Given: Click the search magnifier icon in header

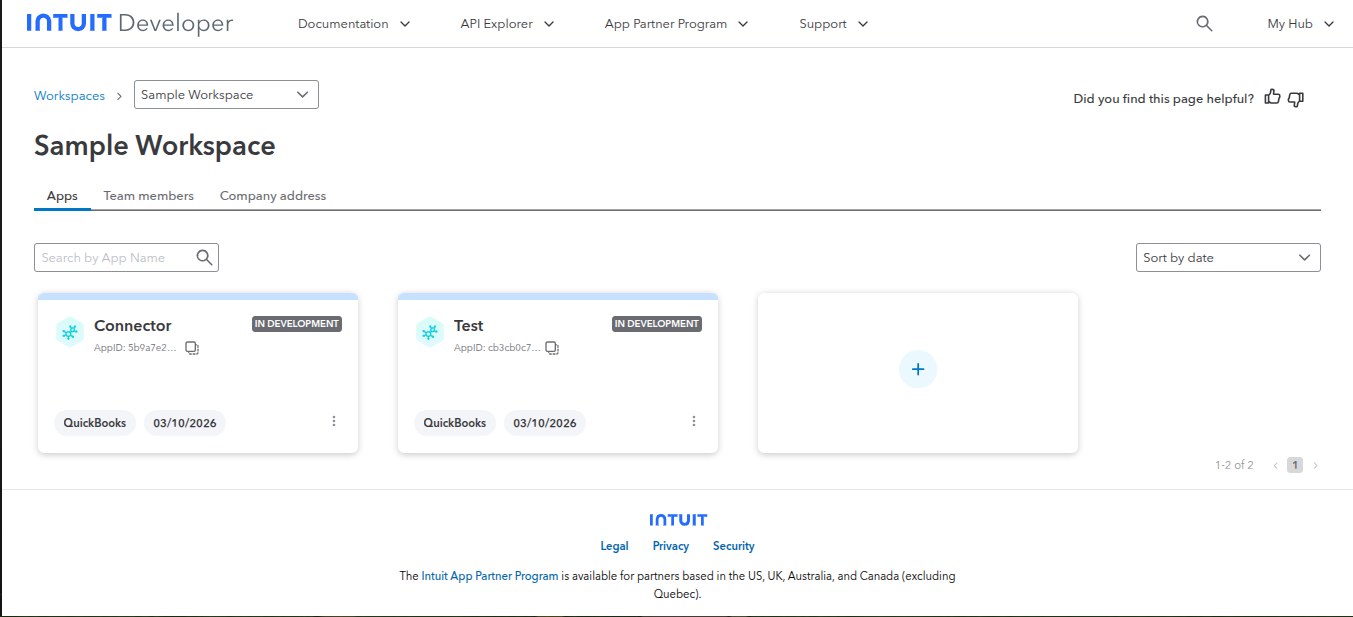Looking at the screenshot, I should pos(1204,24).
